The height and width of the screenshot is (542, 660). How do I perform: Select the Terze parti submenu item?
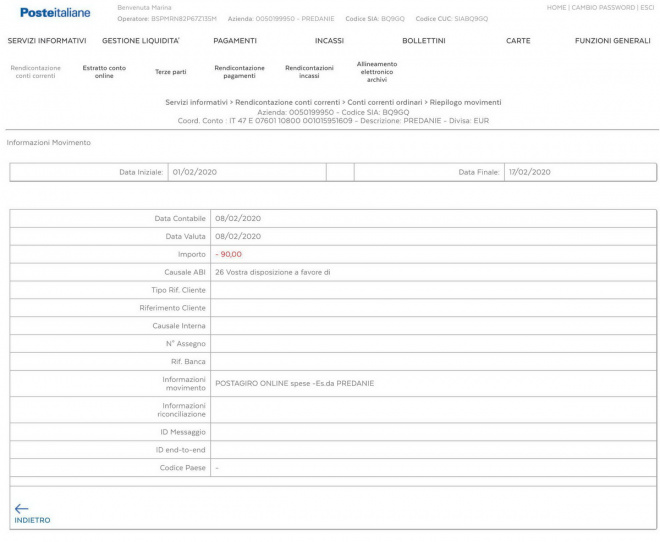170,72
